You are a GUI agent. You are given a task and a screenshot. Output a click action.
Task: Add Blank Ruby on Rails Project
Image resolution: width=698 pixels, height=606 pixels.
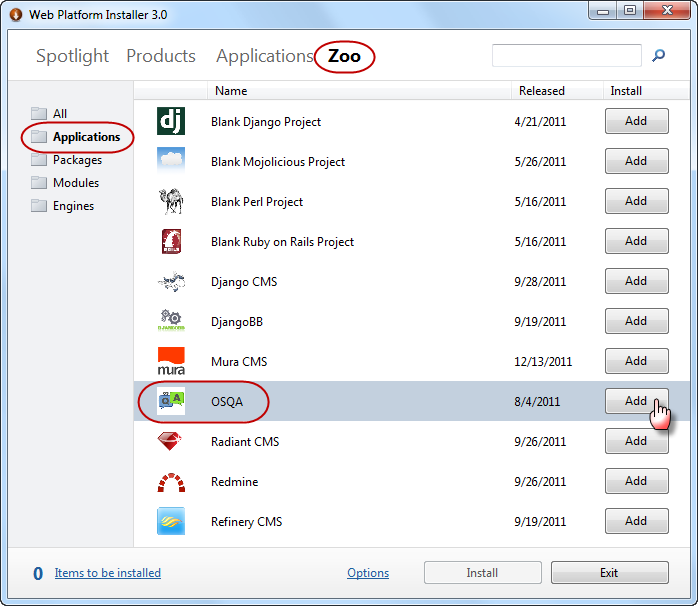coord(637,241)
